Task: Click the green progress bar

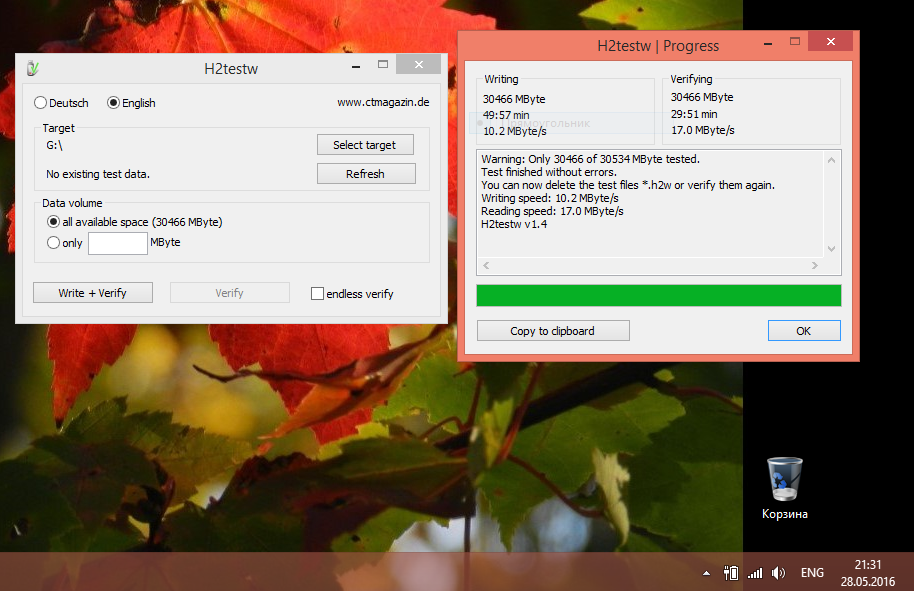Action: (x=658, y=295)
